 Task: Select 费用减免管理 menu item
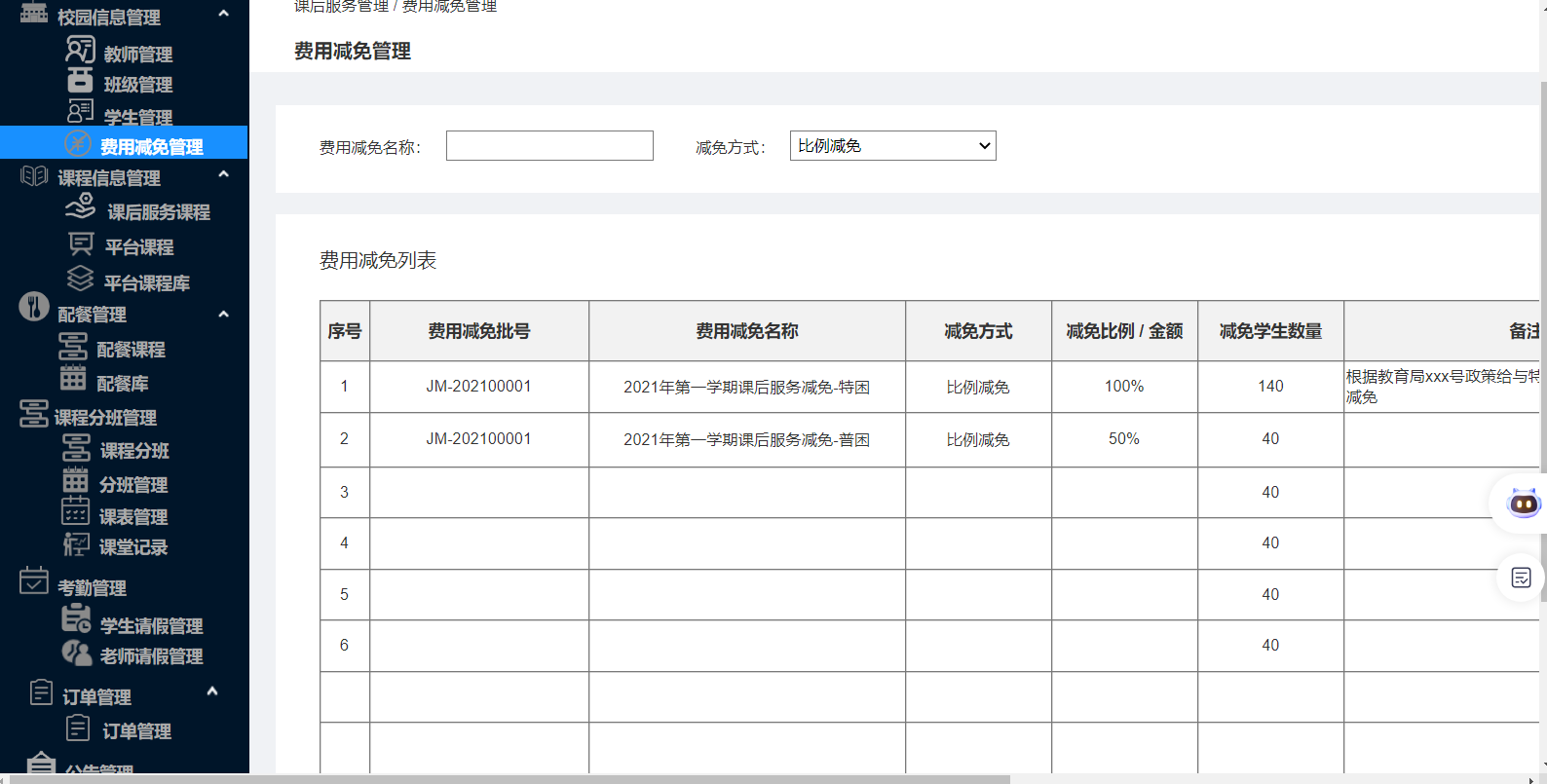[x=124, y=142]
